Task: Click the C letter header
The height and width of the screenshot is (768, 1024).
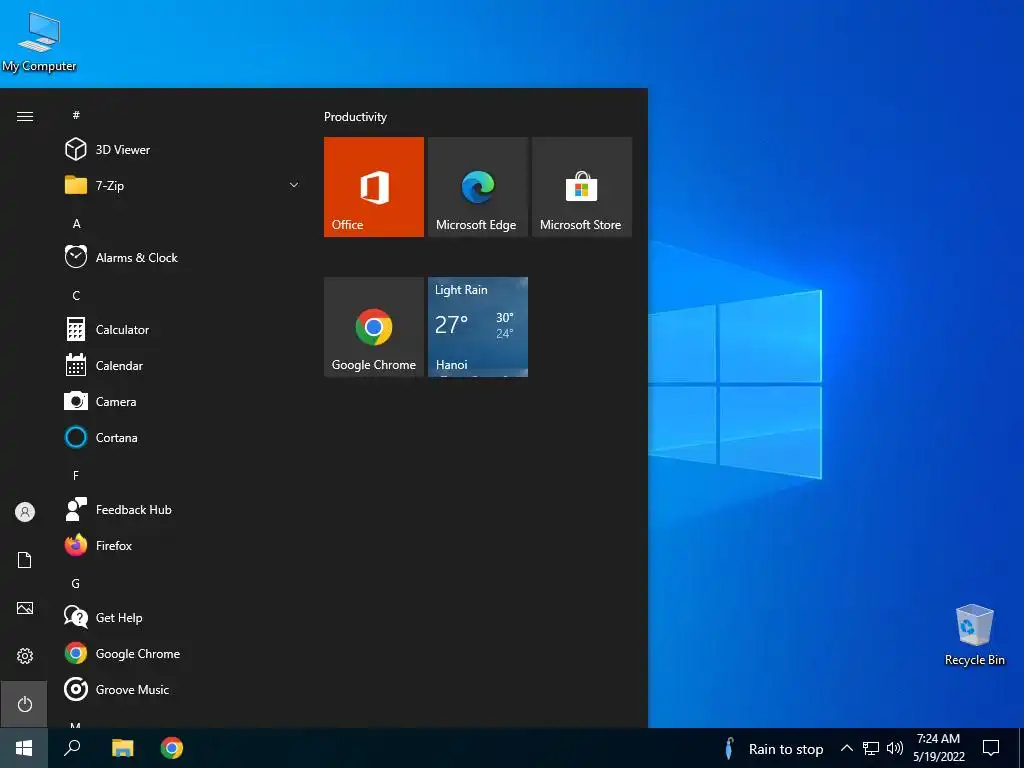Action: [76, 295]
